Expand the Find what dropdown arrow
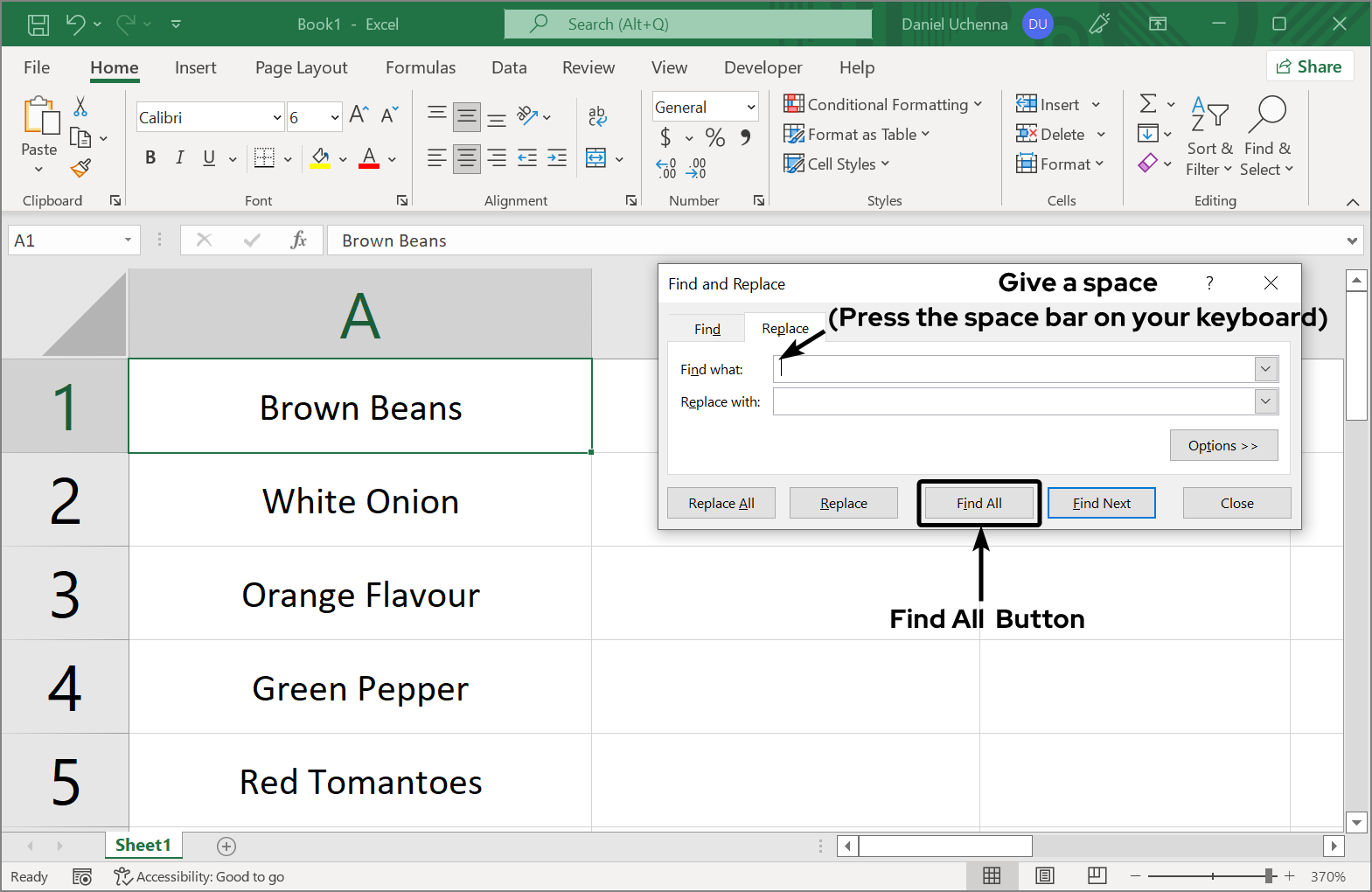 1265,369
